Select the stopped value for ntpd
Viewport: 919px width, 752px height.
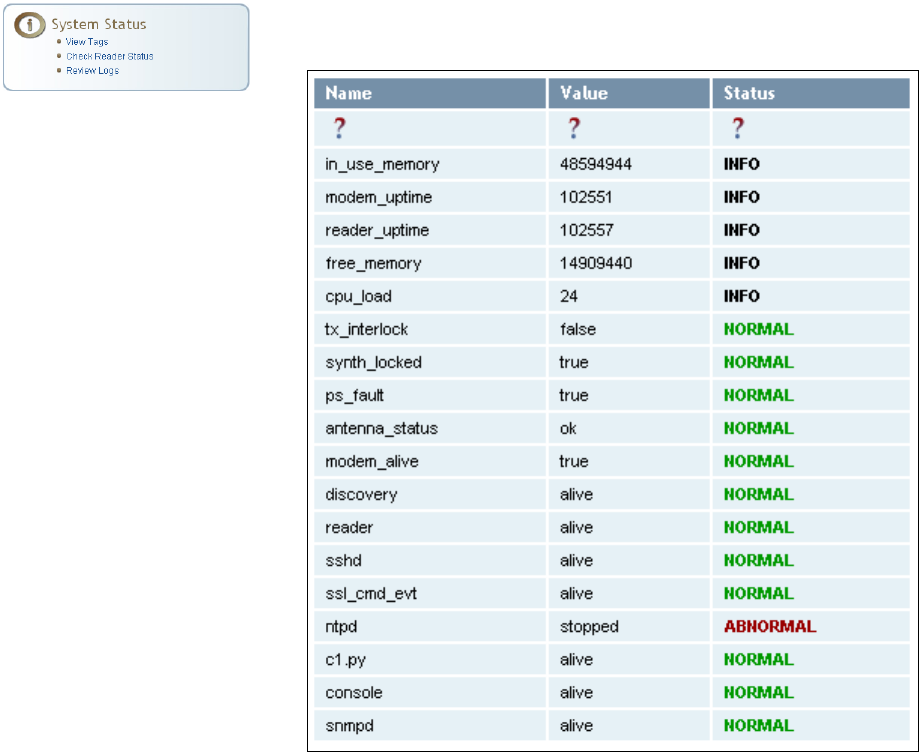pos(589,627)
